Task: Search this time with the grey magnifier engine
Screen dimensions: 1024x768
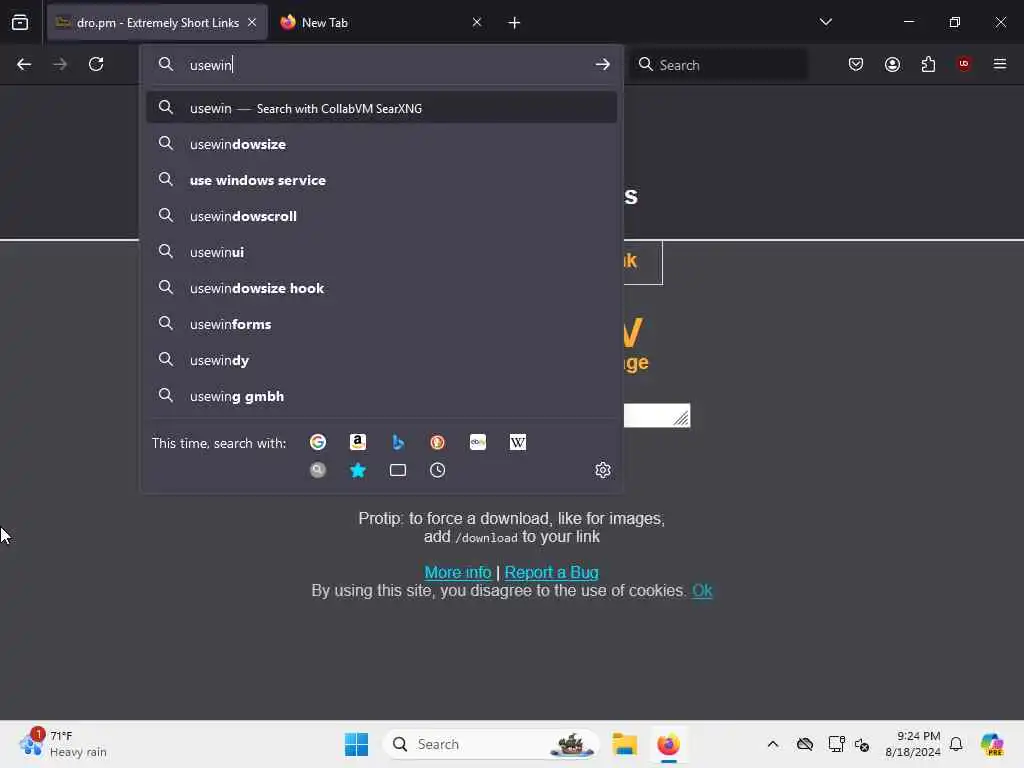Action: tap(318, 470)
